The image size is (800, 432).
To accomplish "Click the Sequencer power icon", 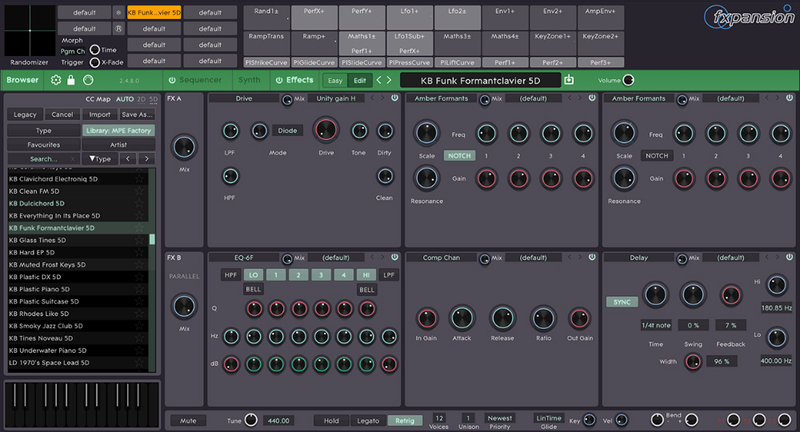I will pyautogui.click(x=172, y=80).
